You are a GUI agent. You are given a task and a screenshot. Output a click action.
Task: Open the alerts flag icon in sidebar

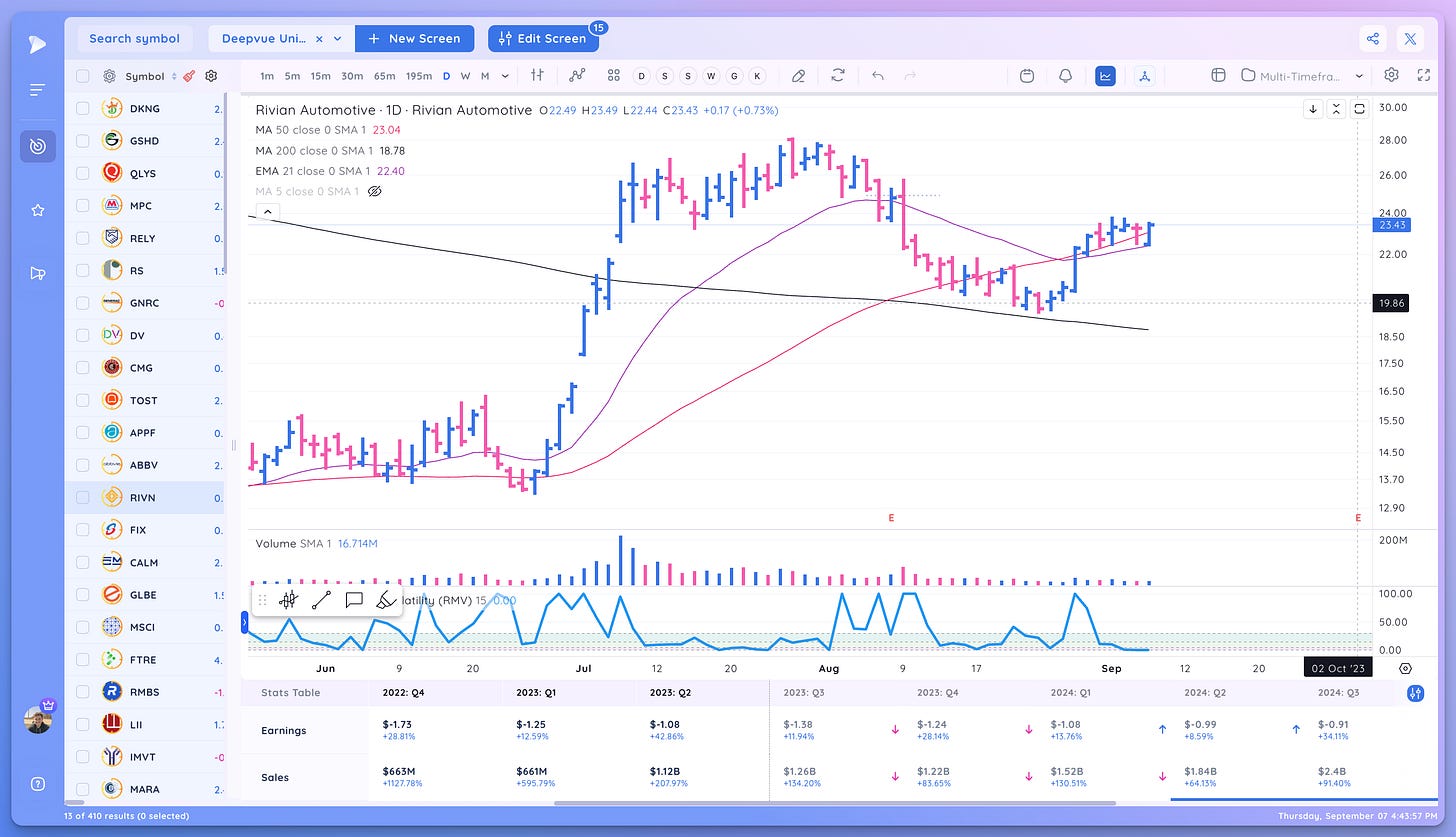(x=37, y=273)
